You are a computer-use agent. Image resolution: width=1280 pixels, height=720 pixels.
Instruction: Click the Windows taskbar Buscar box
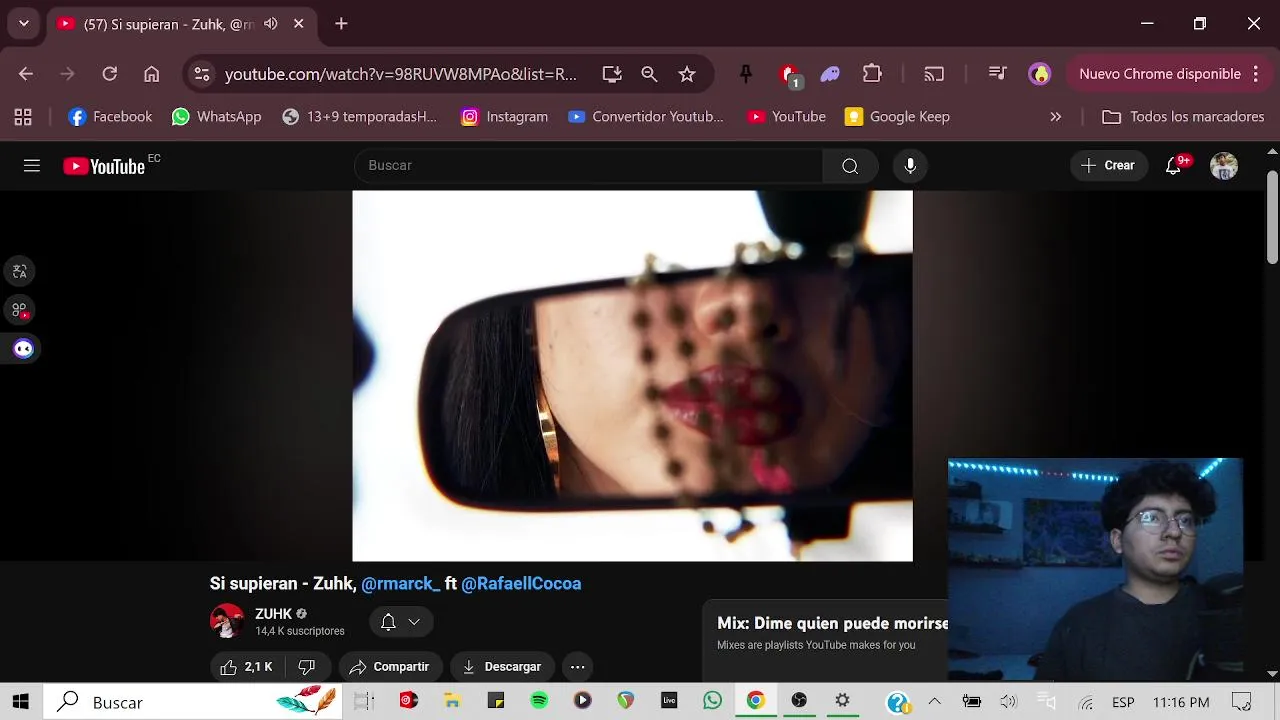pos(193,702)
